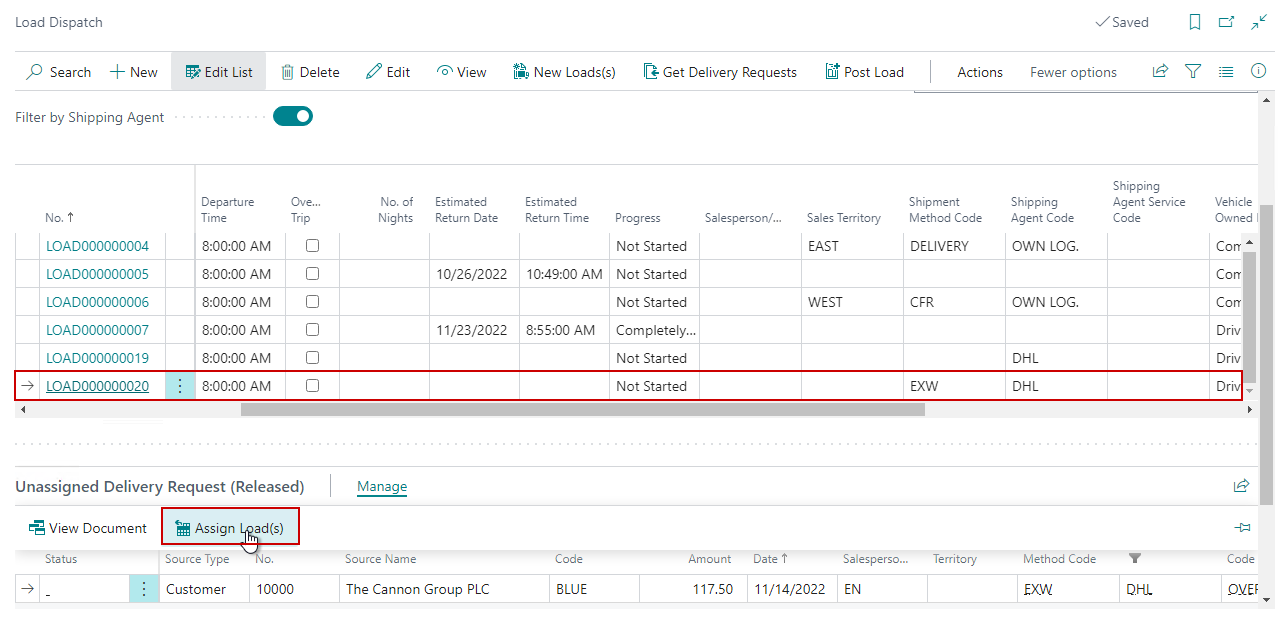Open the Manage tab
The height and width of the screenshot is (620, 1287).
click(382, 487)
